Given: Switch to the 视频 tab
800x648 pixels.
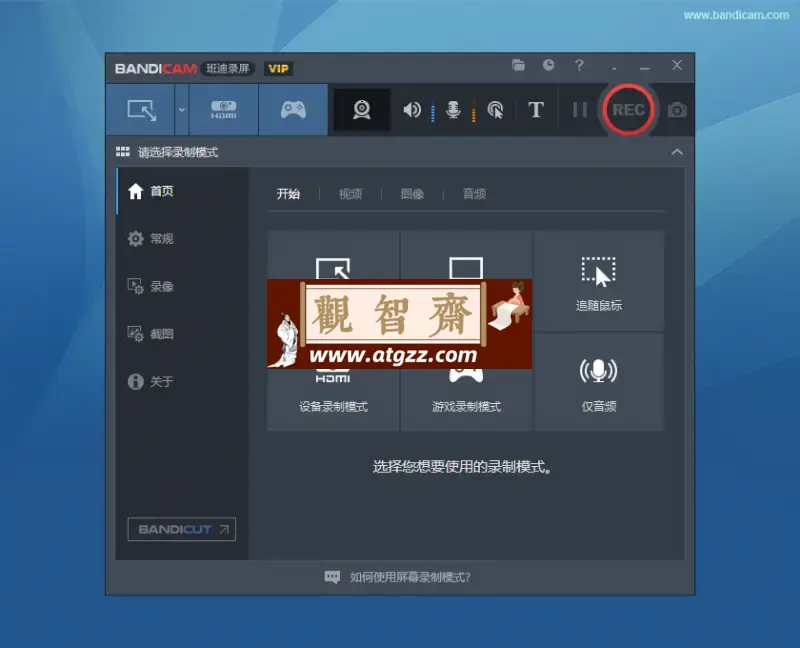Looking at the screenshot, I should point(351,194).
